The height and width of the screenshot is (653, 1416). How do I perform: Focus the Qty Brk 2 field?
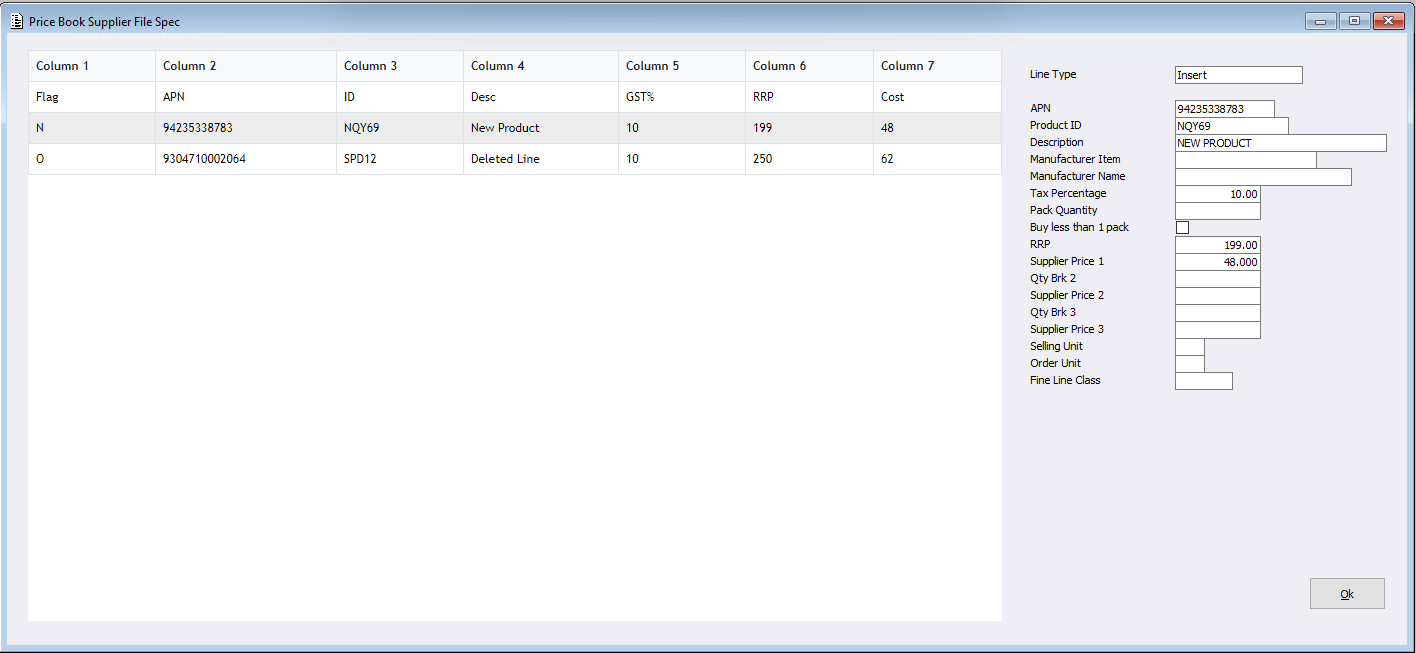pyautogui.click(x=1218, y=279)
